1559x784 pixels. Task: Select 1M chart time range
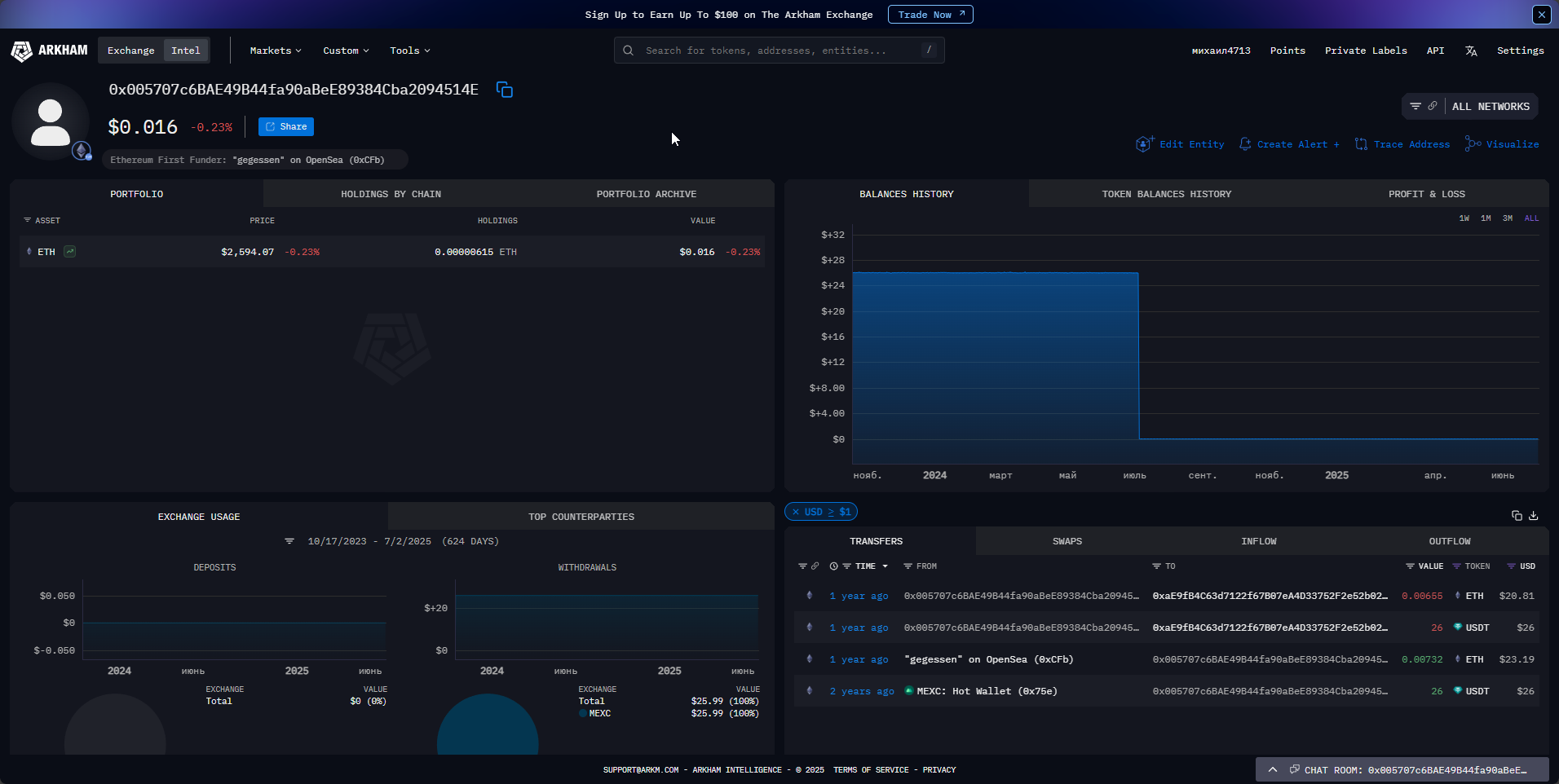pos(1486,218)
